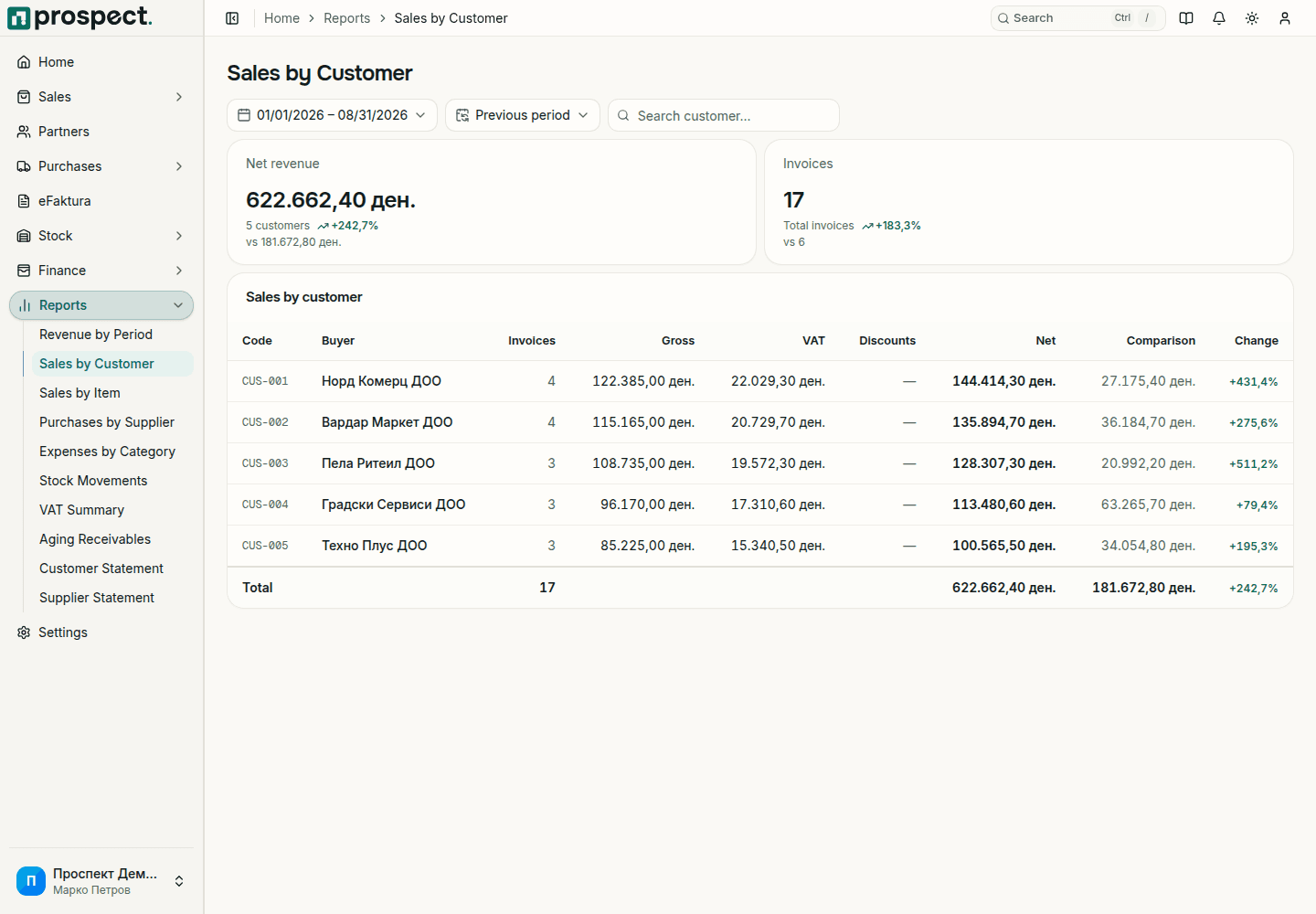Click the +183,3% invoices trend
Image resolution: width=1316 pixels, height=914 pixels.
coord(892,226)
